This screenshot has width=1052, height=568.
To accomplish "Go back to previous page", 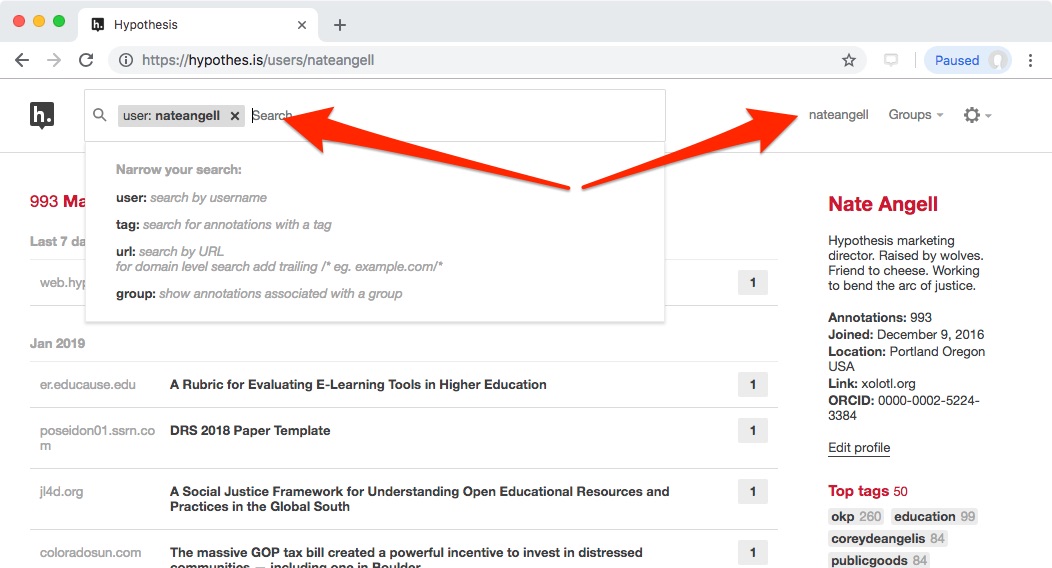I will point(22,60).
